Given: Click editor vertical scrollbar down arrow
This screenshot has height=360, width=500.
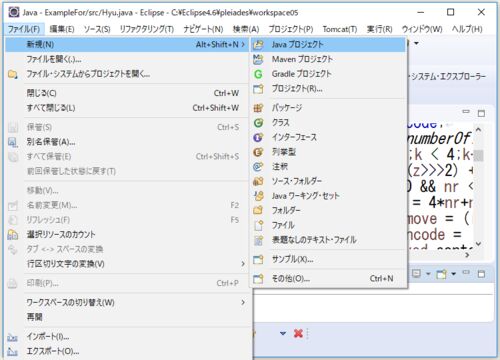Looking at the screenshot, I should pos(479,244).
